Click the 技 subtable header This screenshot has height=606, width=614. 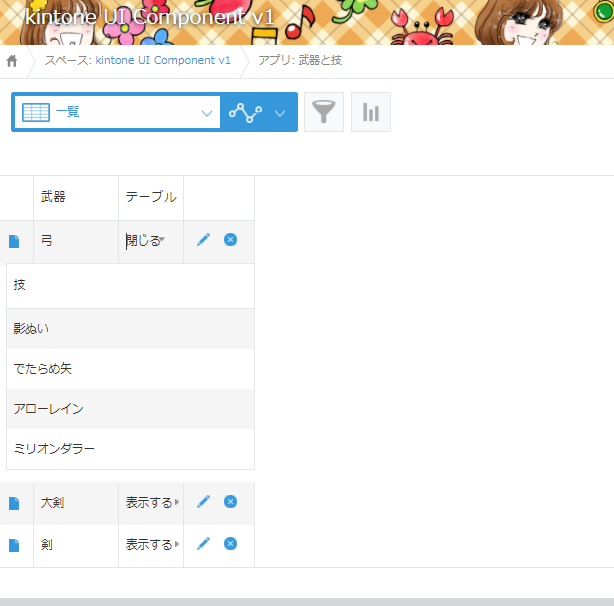tap(130, 286)
